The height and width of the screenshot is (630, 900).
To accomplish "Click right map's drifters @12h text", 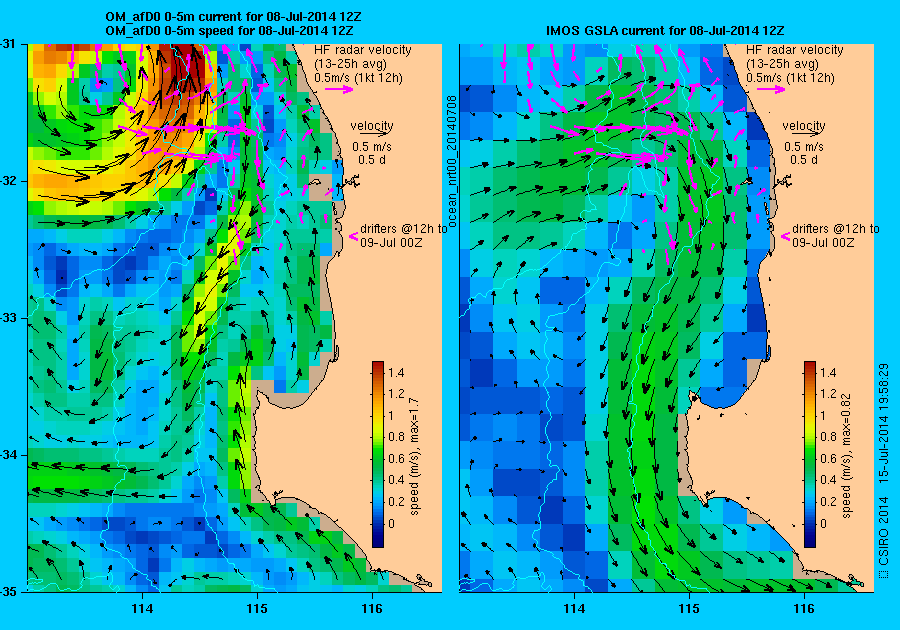I will click(836, 235).
